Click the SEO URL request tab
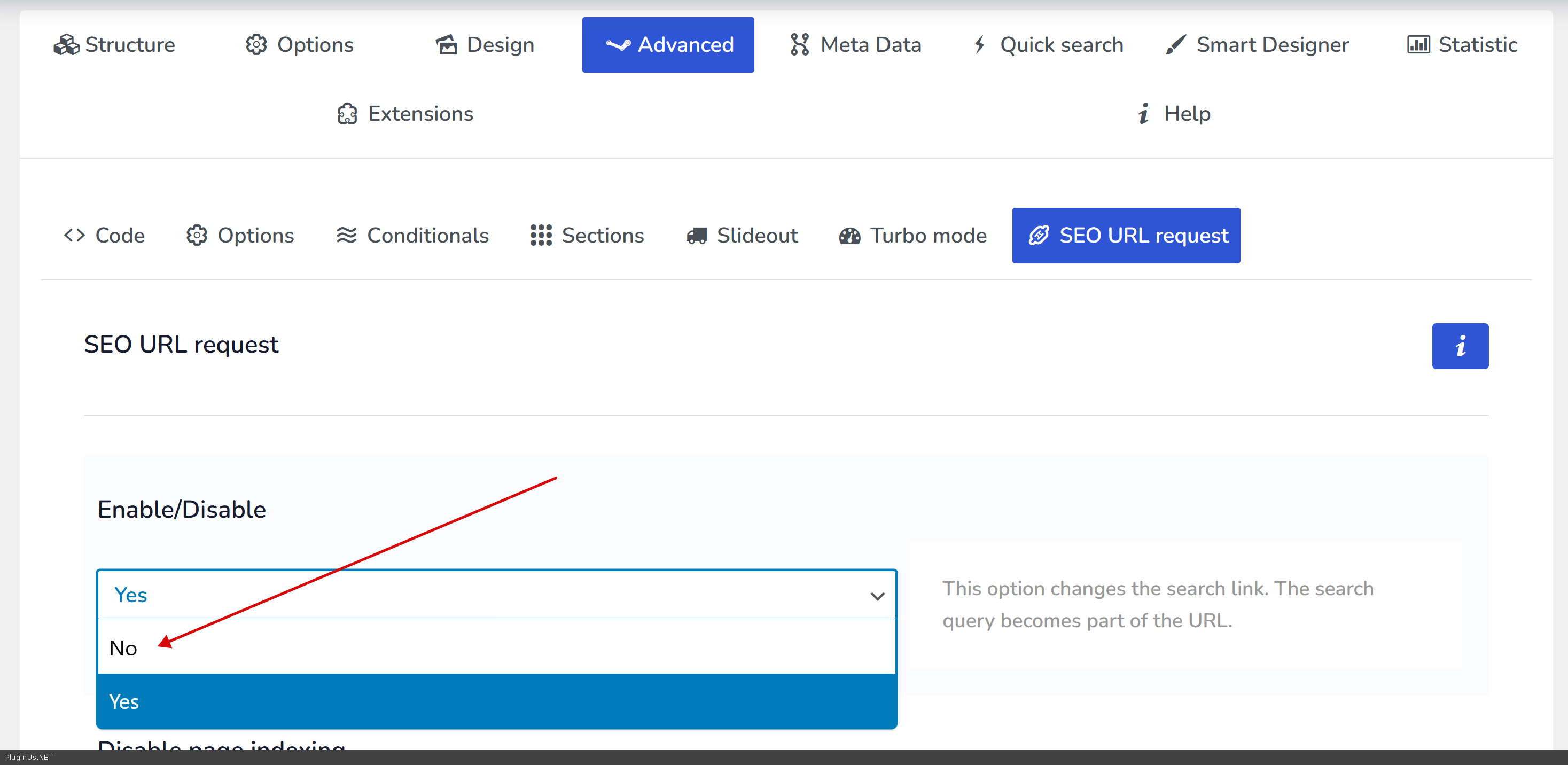 click(x=1126, y=236)
